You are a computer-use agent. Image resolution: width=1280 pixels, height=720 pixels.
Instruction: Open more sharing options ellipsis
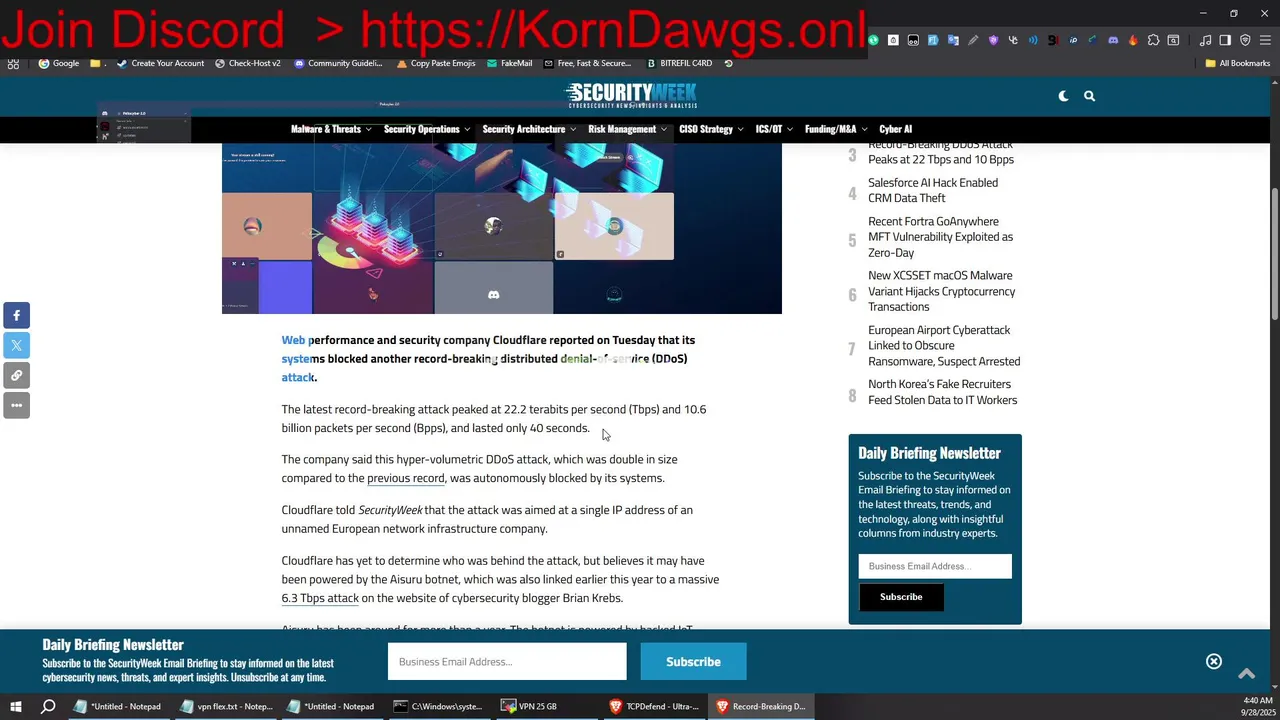[16, 405]
